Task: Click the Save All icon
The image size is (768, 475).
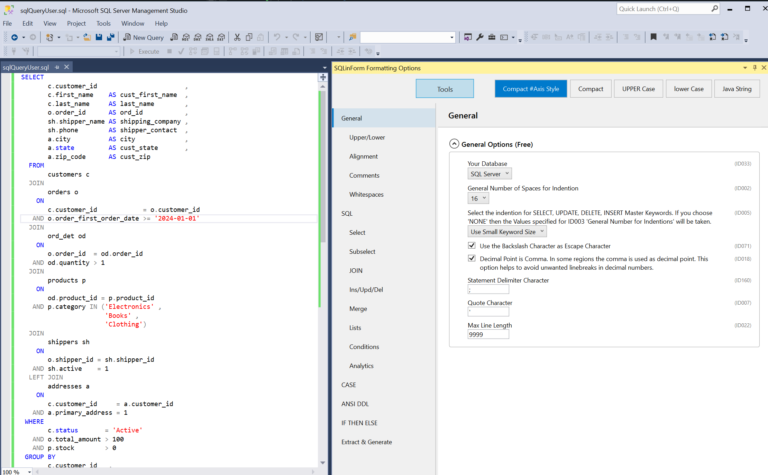Action: (x=110, y=37)
